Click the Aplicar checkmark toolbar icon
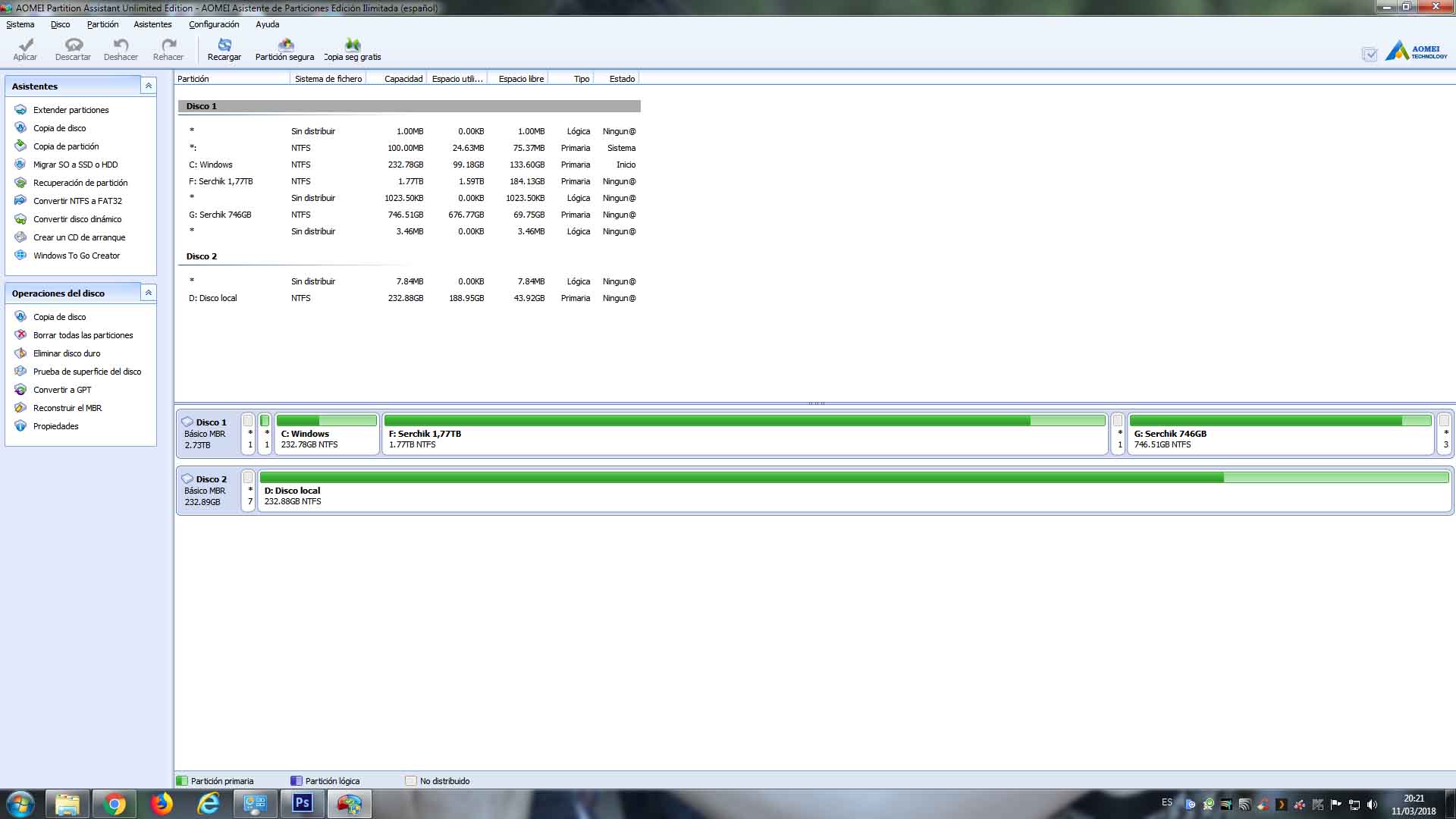Screen dimensions: 1456x819 click(x=26, y=45)
